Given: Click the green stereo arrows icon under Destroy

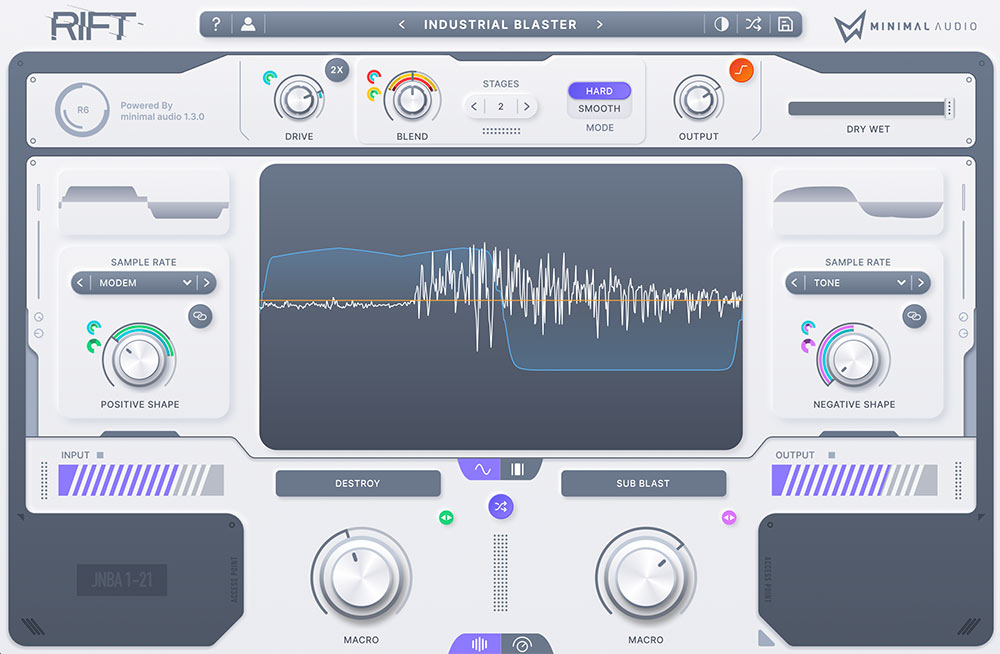Looking at the screenshot, I should tap(446, 518).
